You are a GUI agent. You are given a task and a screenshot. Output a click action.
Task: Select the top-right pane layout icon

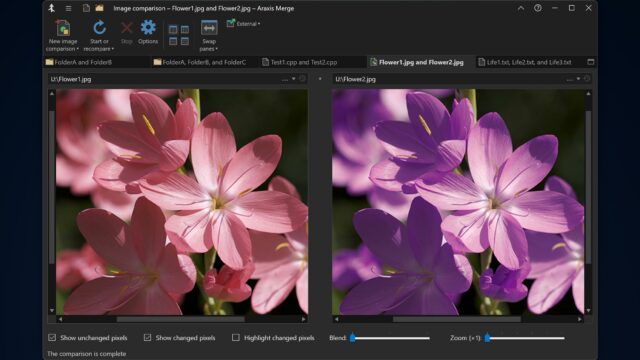click(x=185, y=29)
